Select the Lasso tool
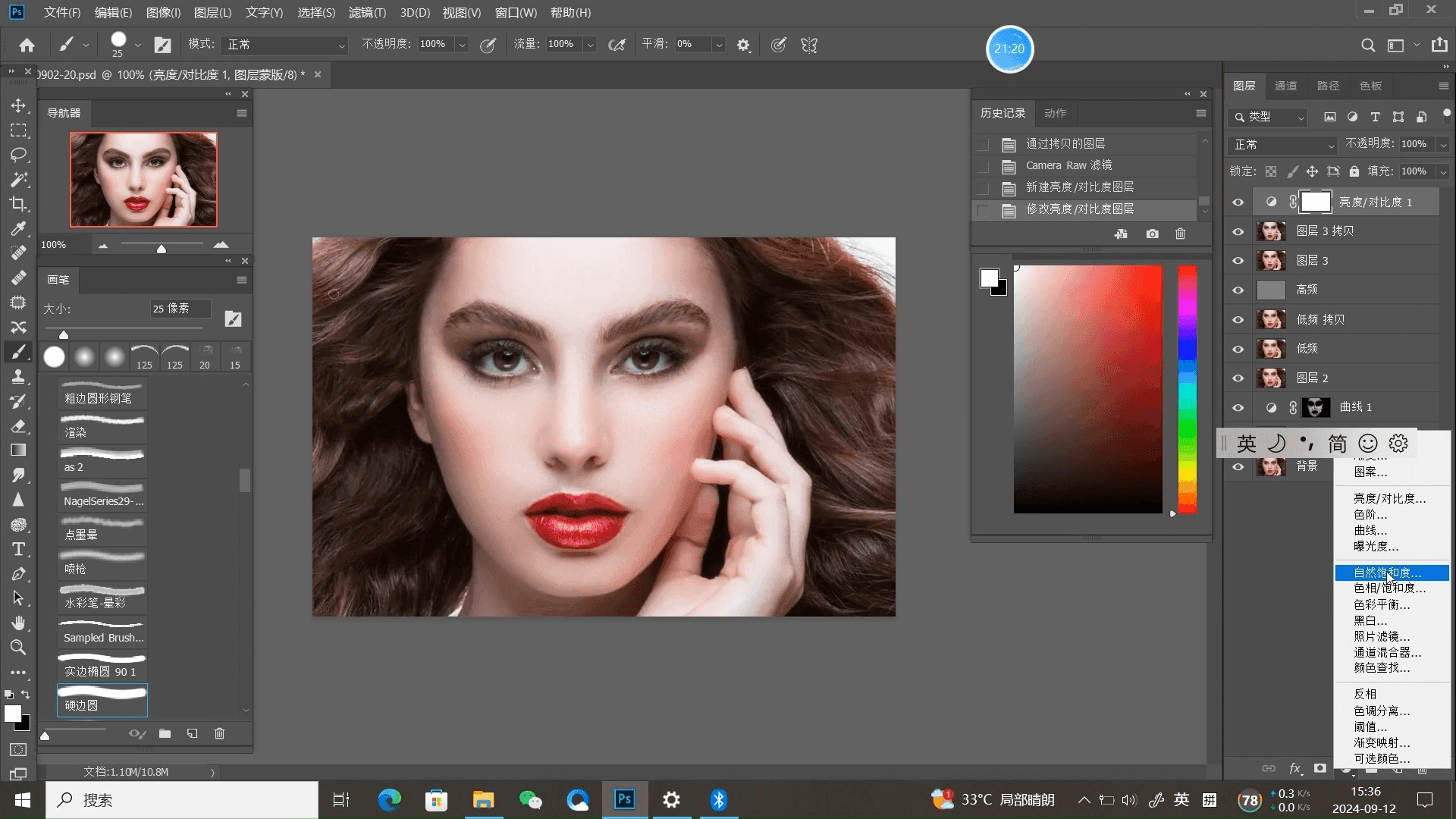This screenshot has width=1456, height=819. tap(18, 155)
